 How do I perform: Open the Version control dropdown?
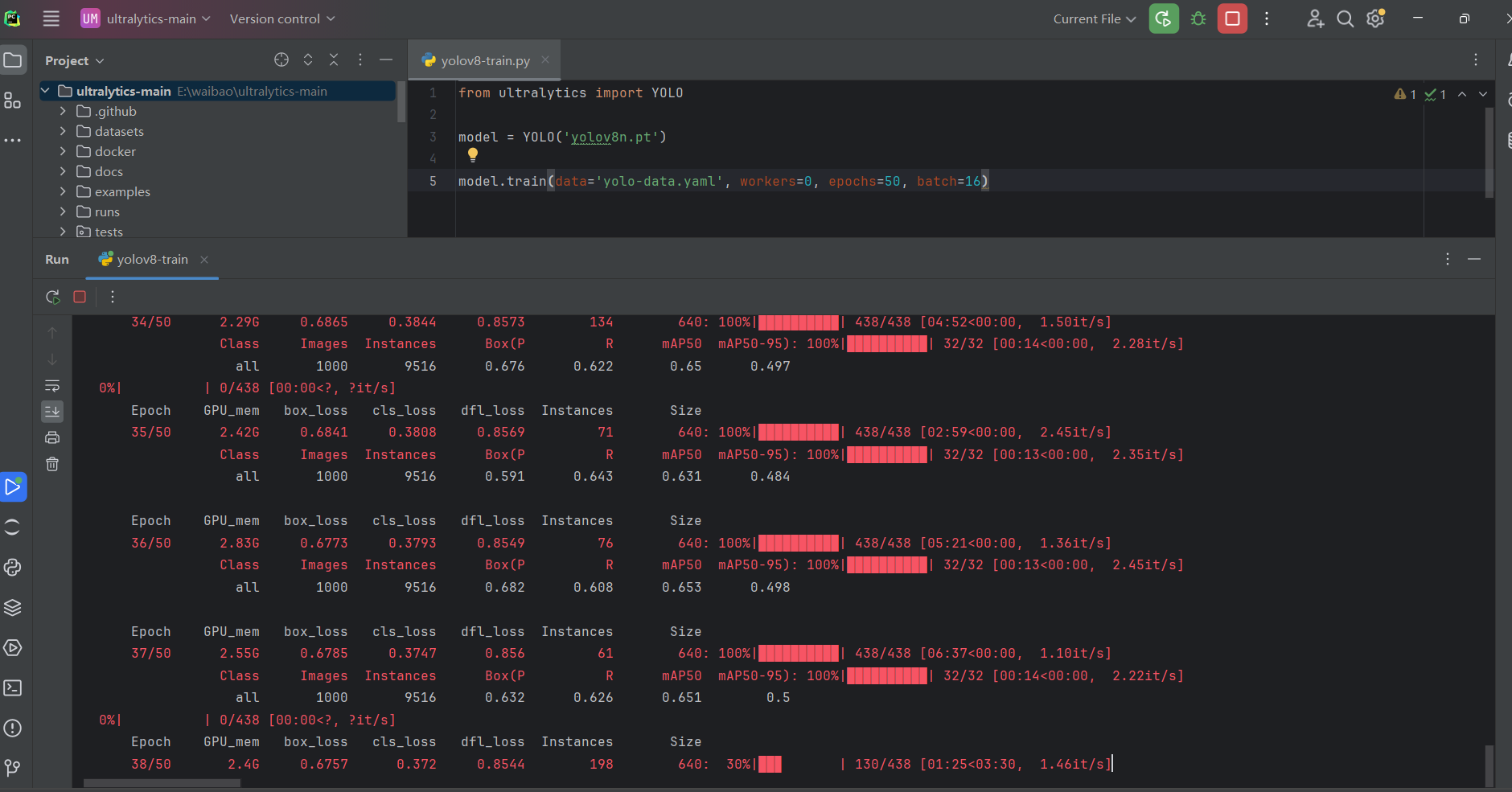282,18
